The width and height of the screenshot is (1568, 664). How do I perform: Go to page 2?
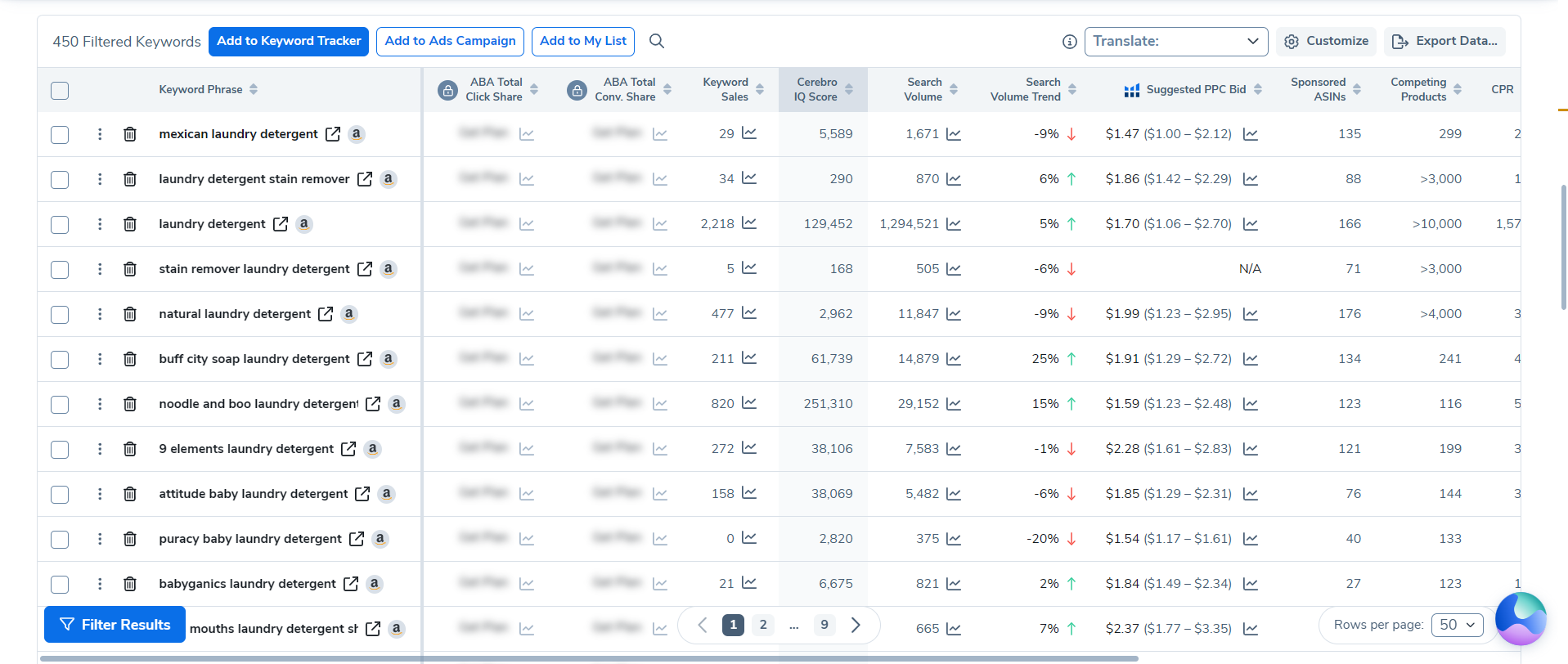point(763,625)
